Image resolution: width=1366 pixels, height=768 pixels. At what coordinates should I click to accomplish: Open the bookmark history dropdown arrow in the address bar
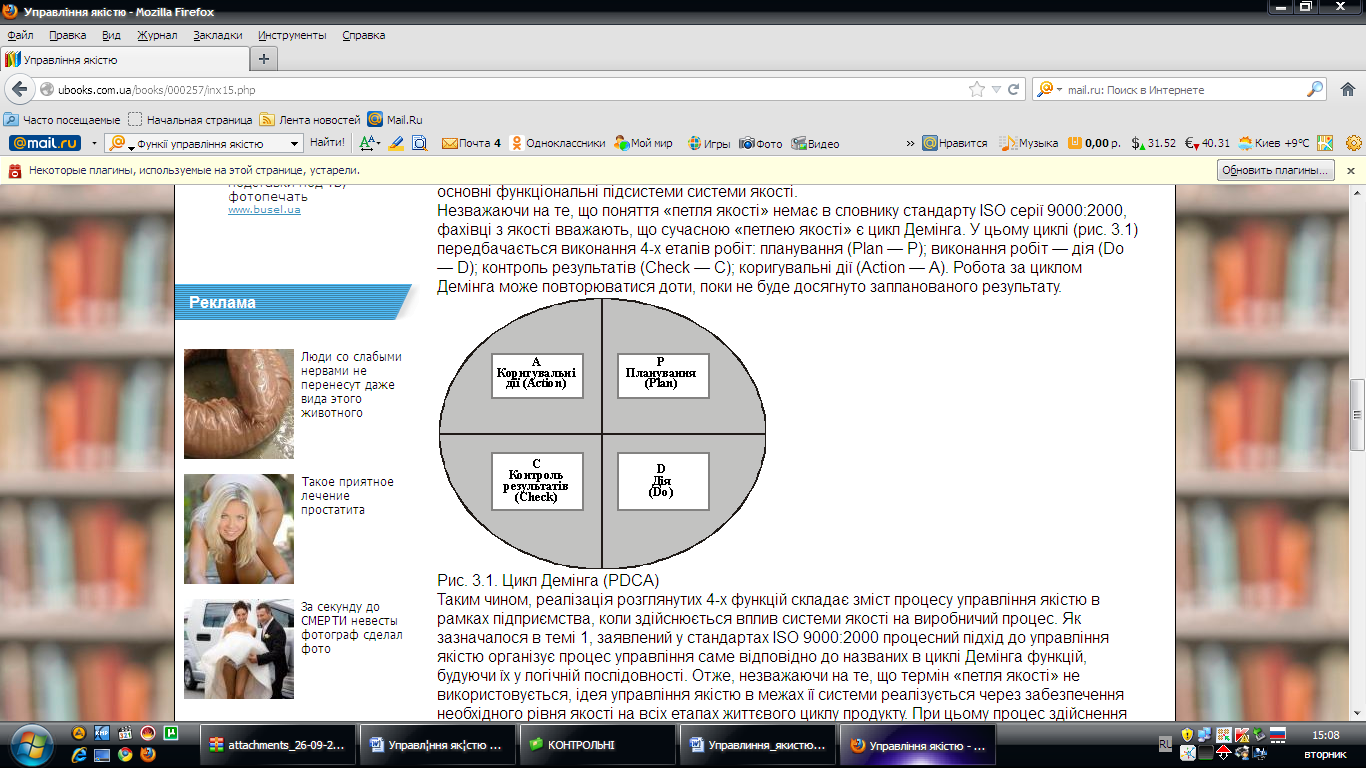(996, 89)
